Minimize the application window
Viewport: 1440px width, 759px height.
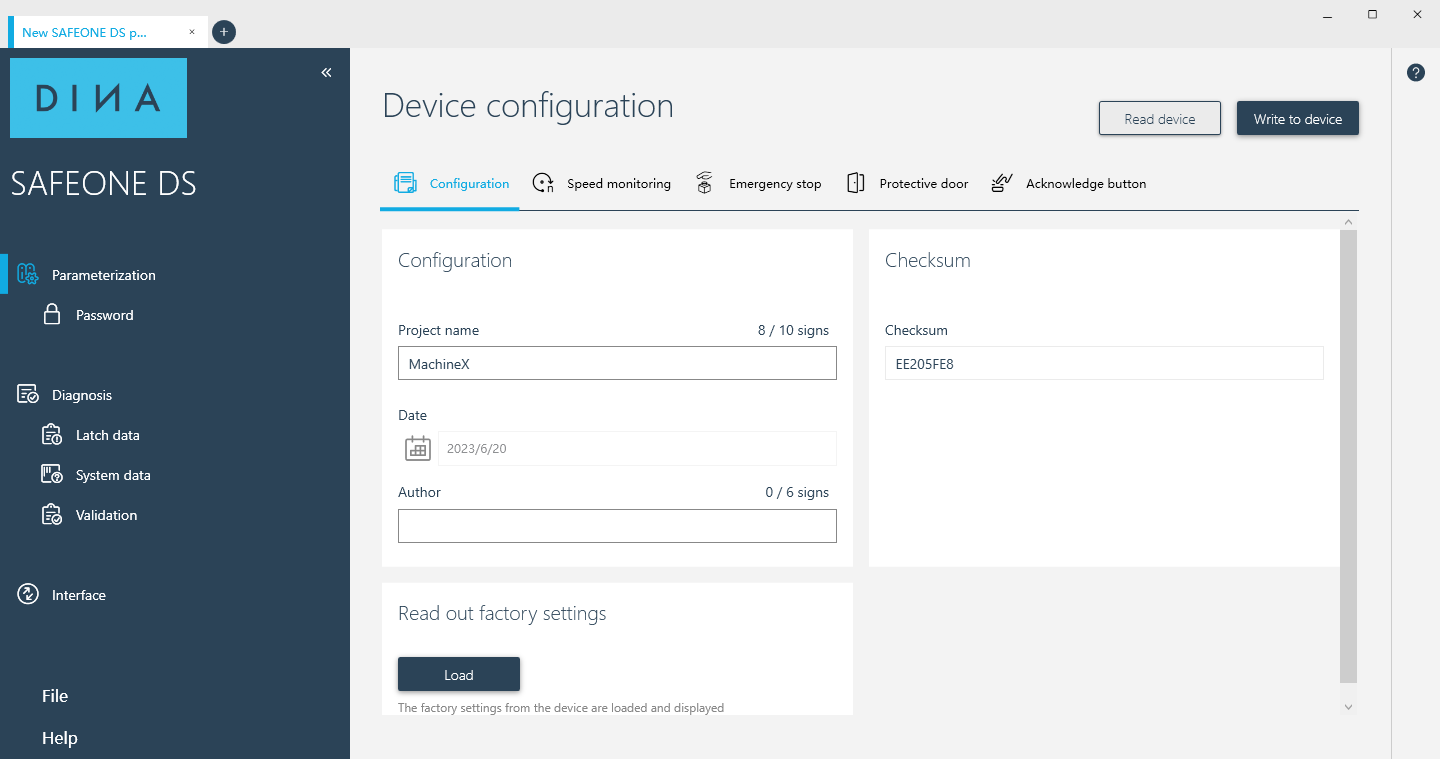tap(1327, 14)
